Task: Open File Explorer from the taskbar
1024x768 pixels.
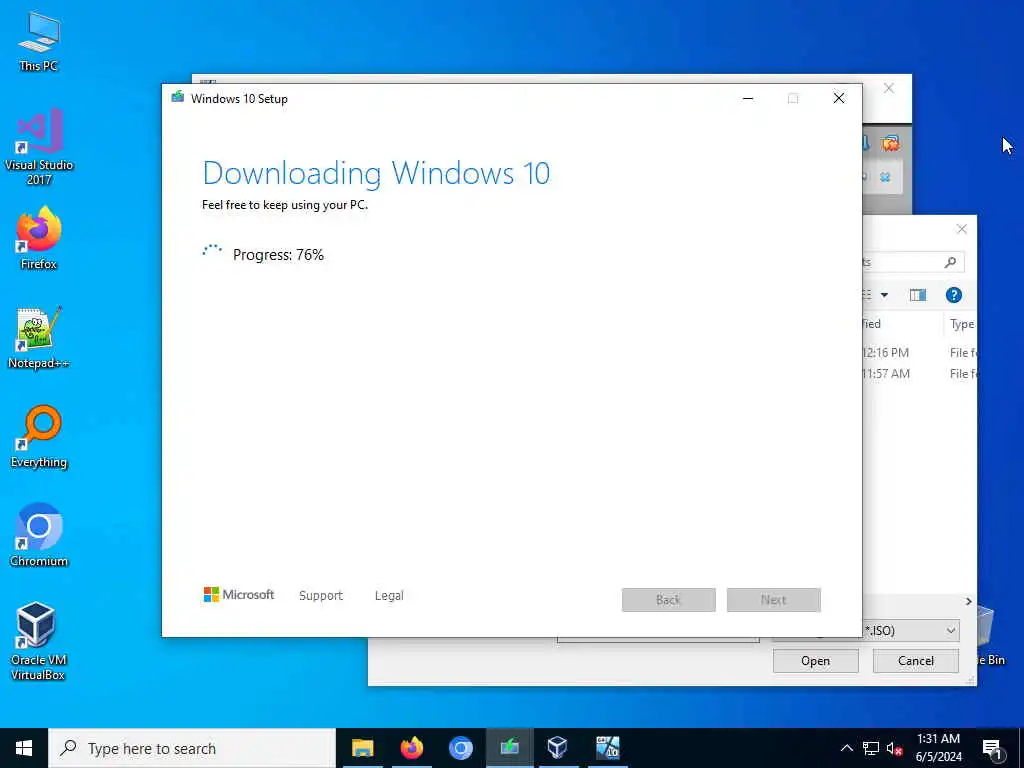Action: click(x=362, y=748)
